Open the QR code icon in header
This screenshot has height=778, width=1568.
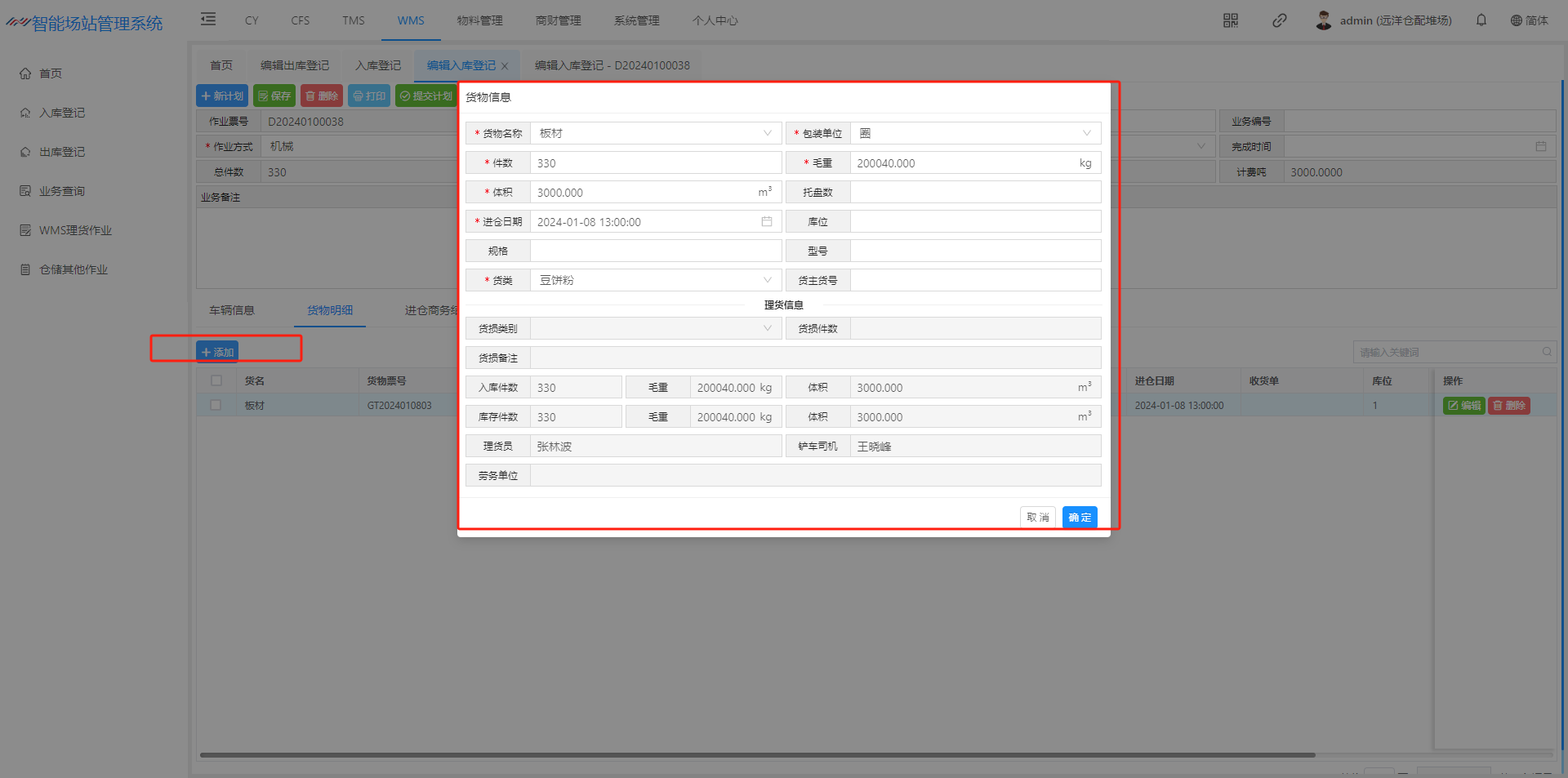[x=1231, y=20]
